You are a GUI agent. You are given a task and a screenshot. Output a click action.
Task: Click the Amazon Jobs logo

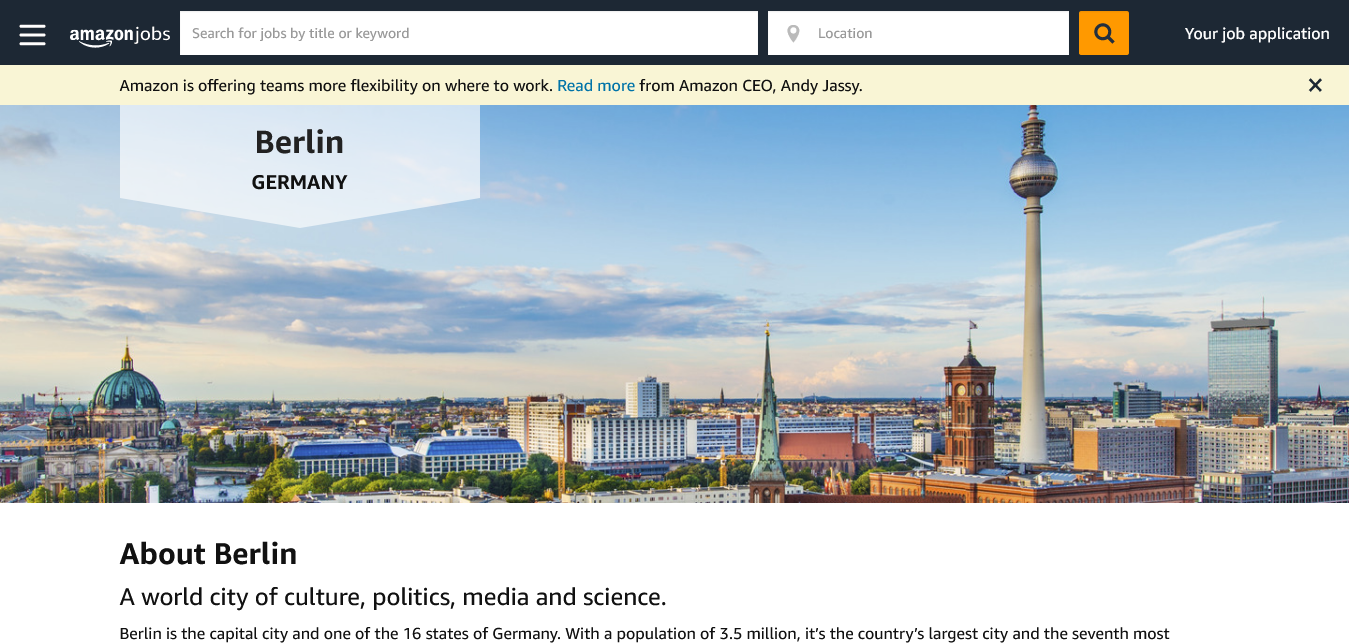pos(119,35)
